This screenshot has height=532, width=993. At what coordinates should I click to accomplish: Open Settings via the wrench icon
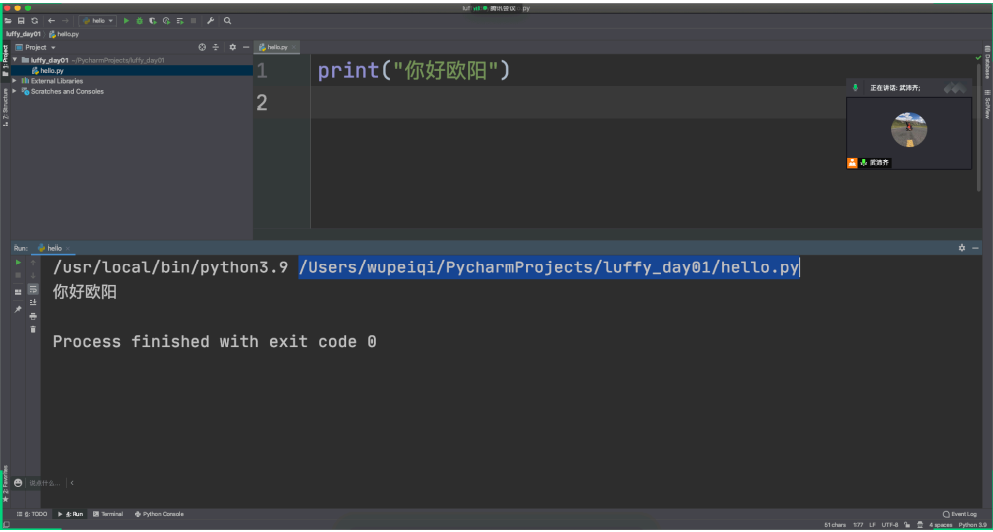[x=210, y=21]
